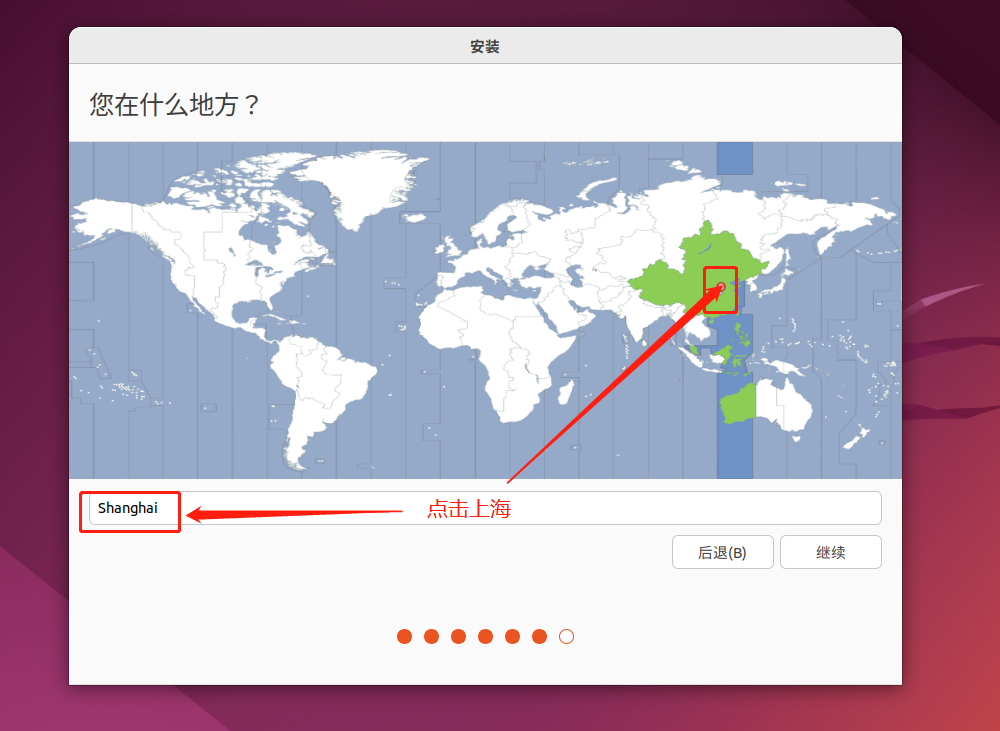Click the 继续 continue button
1000x731 pixels.
[830, 552]
